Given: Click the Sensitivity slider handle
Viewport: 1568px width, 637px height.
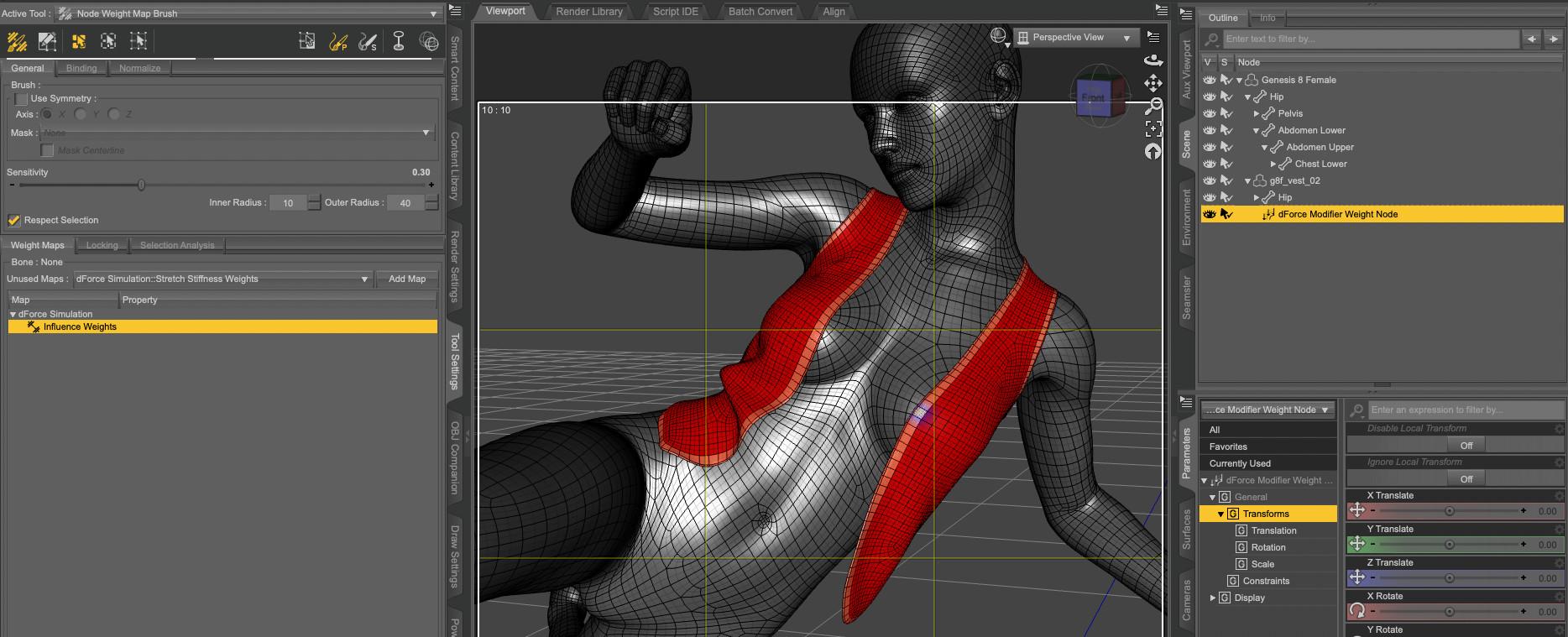Looking at the screenshot, I should click(x=141, y=185).
